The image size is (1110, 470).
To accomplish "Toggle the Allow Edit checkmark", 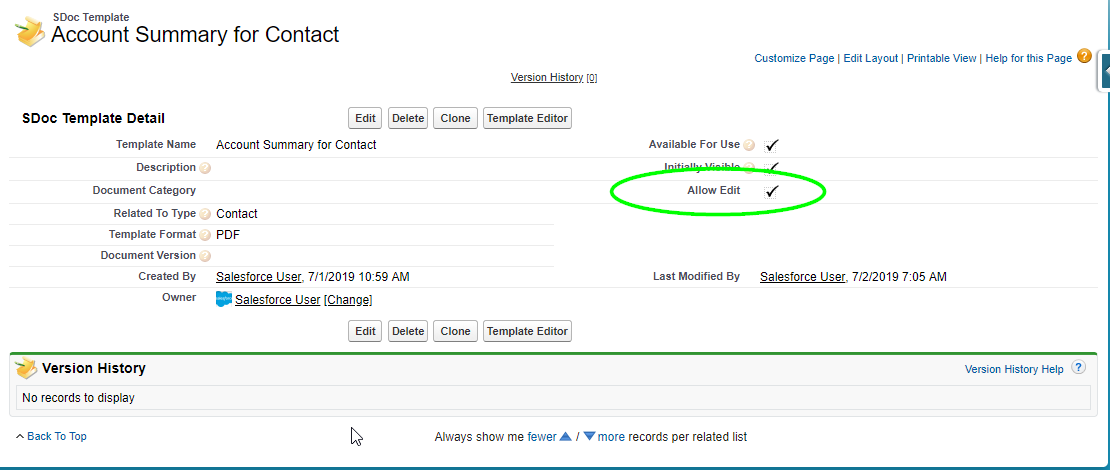I will (x=772, y=191).
